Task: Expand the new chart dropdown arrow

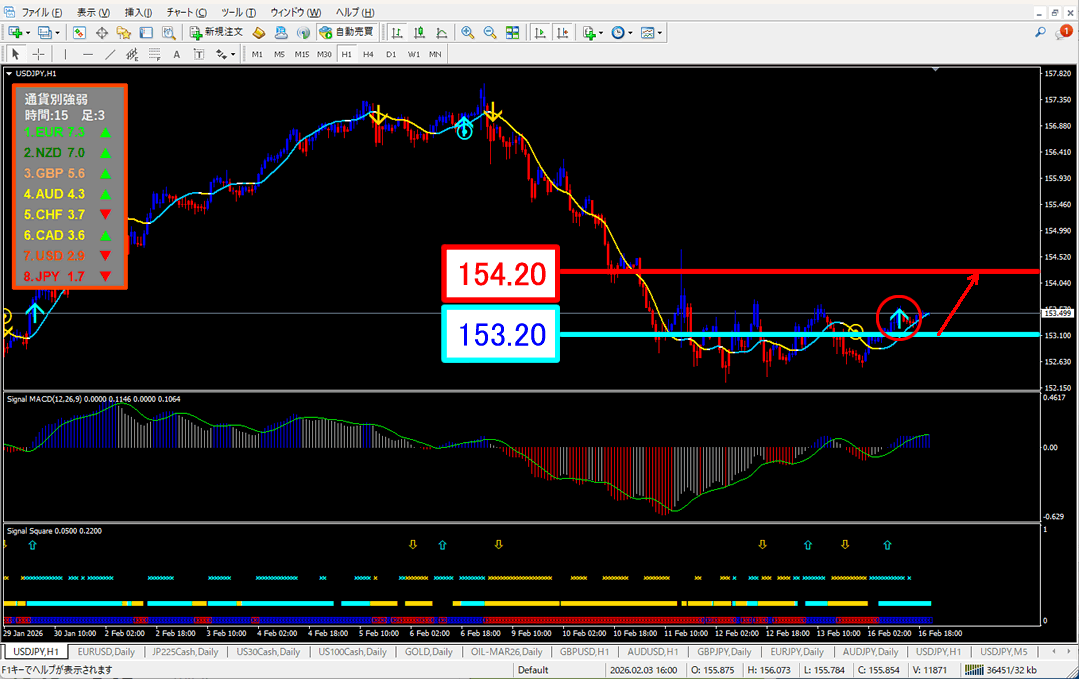Action: 30,32
